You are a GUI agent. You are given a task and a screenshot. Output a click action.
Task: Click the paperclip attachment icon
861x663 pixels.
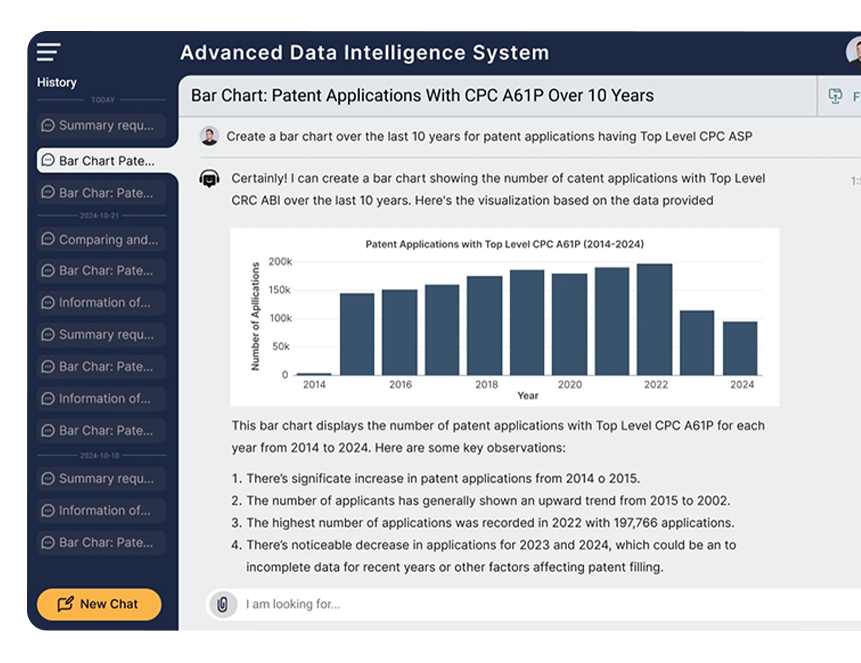(222, 604)
